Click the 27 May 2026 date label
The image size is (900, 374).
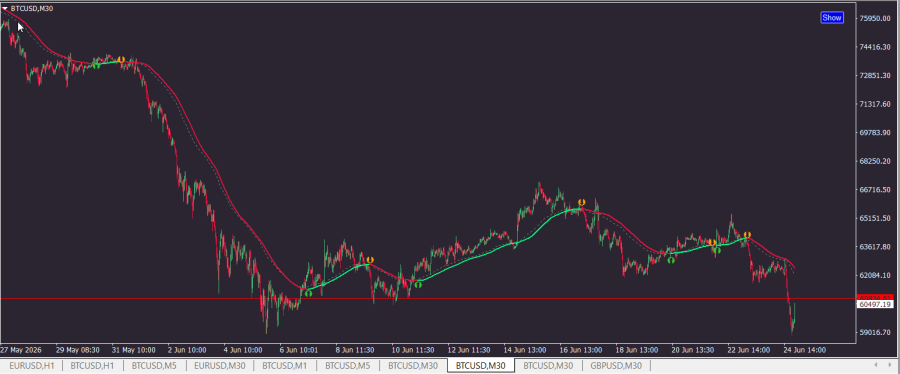click(x=20, y=350)
